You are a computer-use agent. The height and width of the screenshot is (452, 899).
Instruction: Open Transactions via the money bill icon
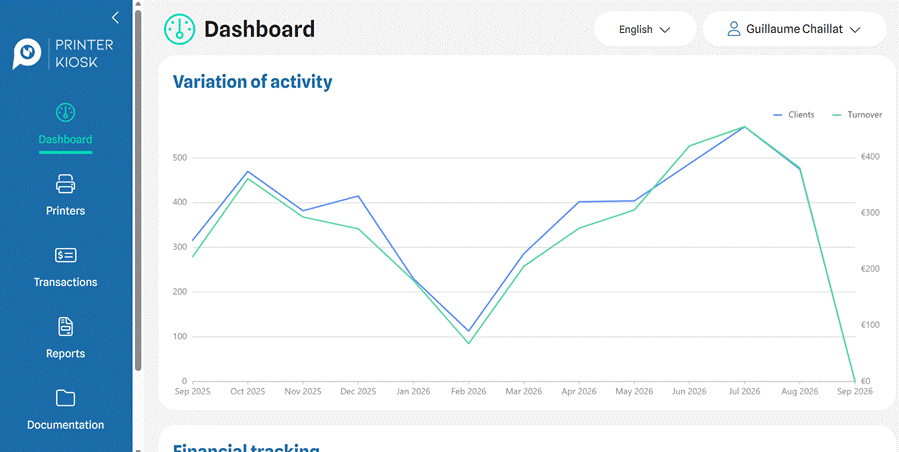(65, 256)
